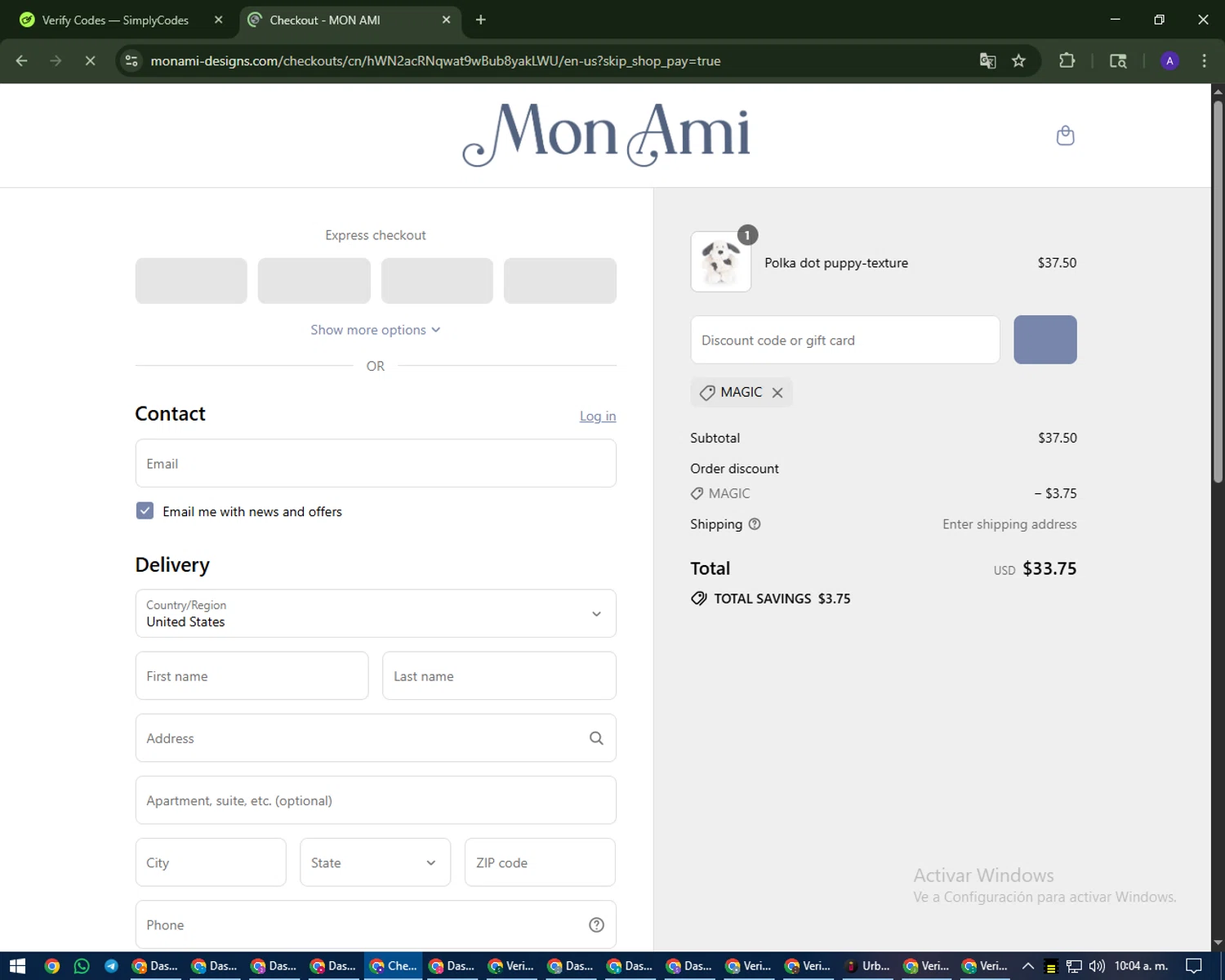Click the phone field help icon
The height and width of the screenshot is (980, 1225).
(x=596, y=924)
